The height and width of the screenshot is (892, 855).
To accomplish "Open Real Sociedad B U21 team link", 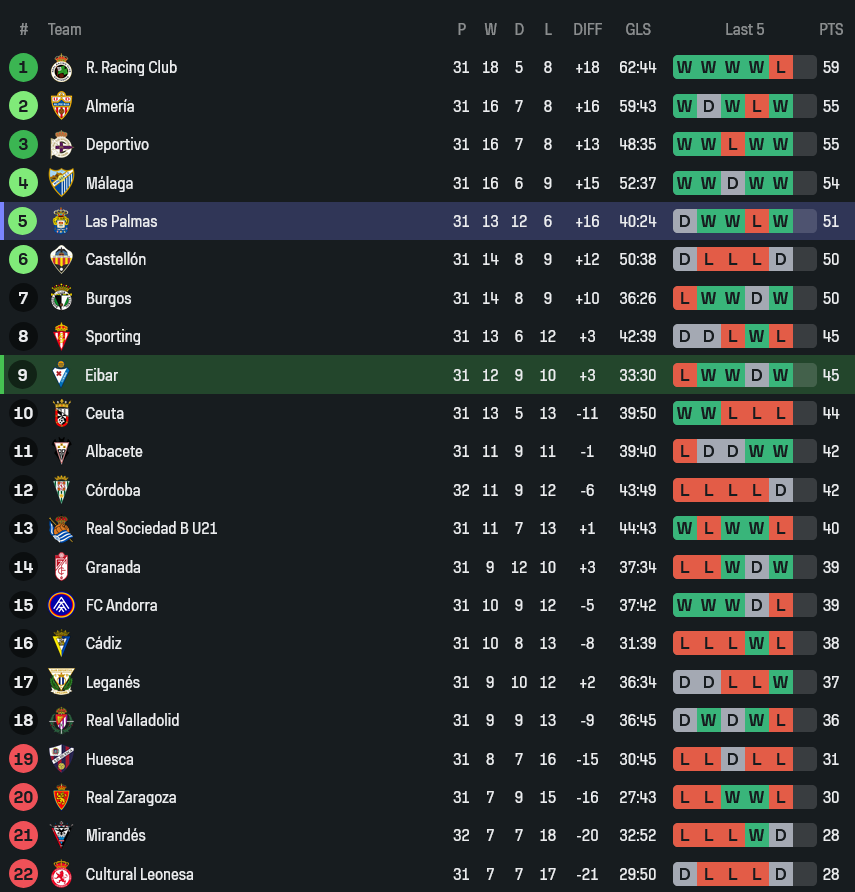I will [x=151, y=528].
